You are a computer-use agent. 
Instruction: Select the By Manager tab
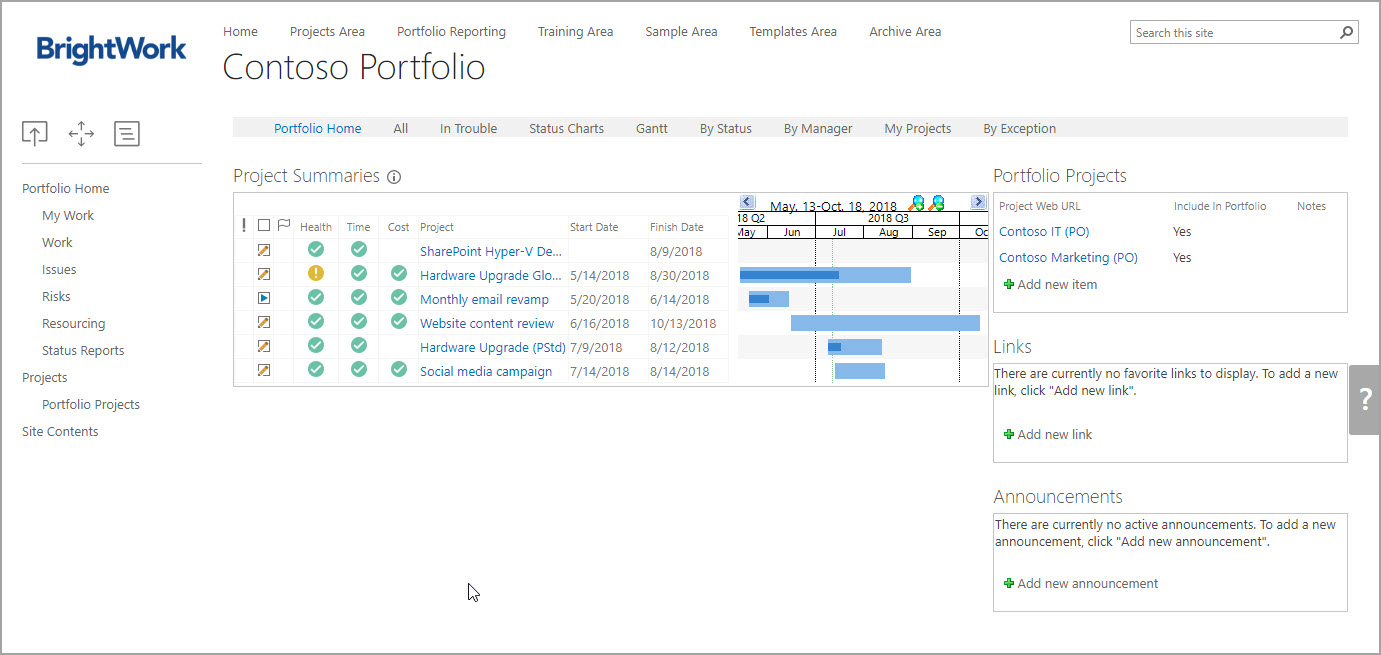point(818,128)
